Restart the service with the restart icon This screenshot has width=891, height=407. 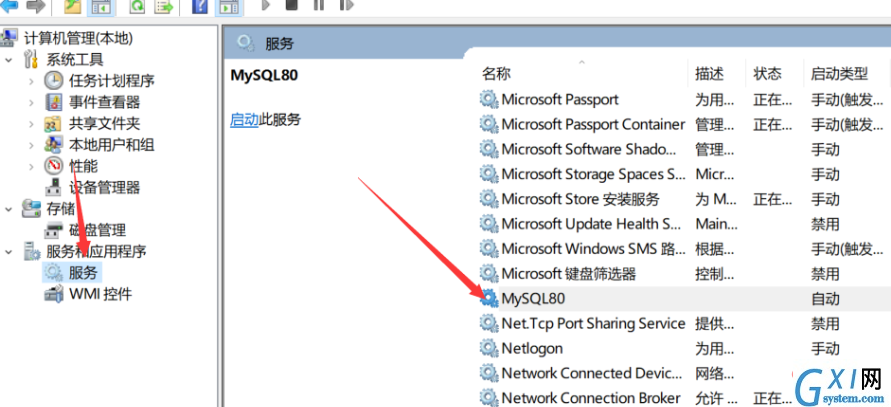click(x=346, y=5)
